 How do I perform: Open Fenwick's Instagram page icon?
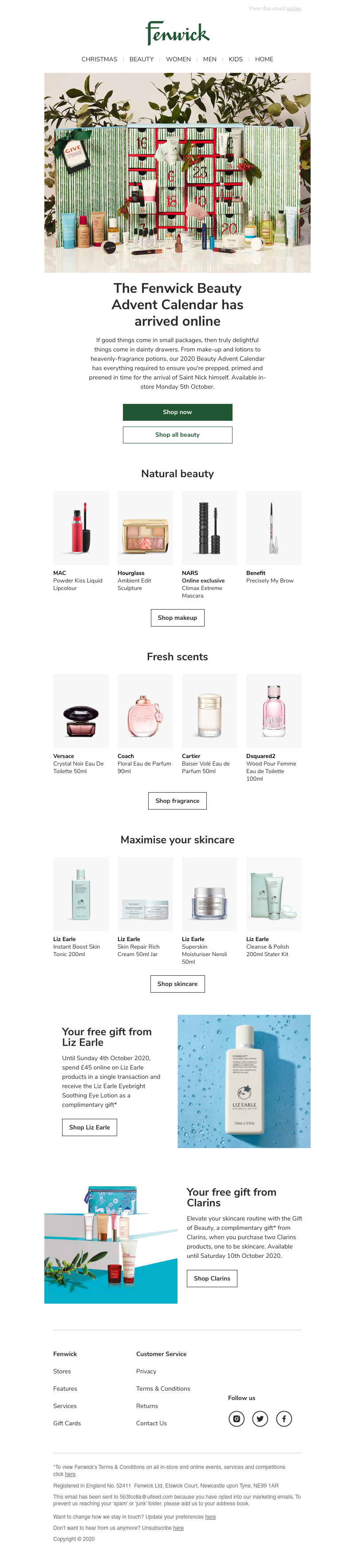point(237,1419)
